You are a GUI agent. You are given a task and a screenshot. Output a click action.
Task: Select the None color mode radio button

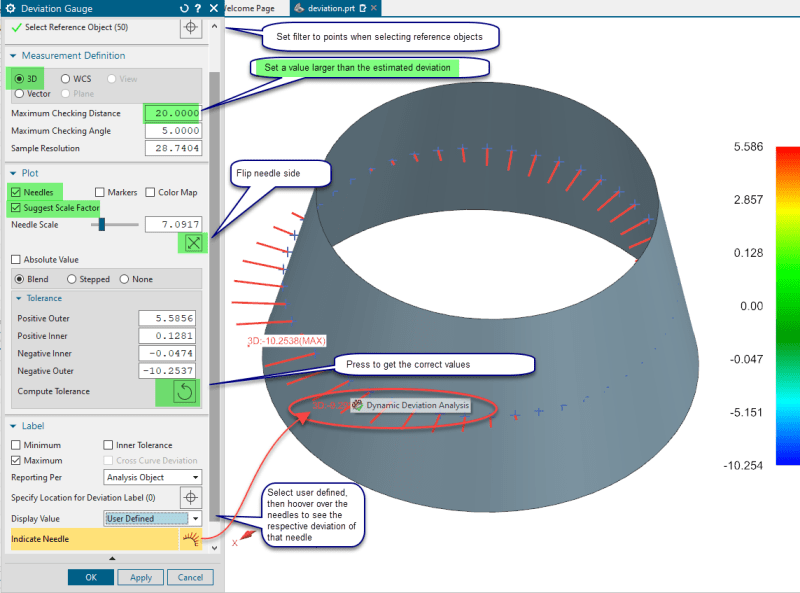point(124,279)
